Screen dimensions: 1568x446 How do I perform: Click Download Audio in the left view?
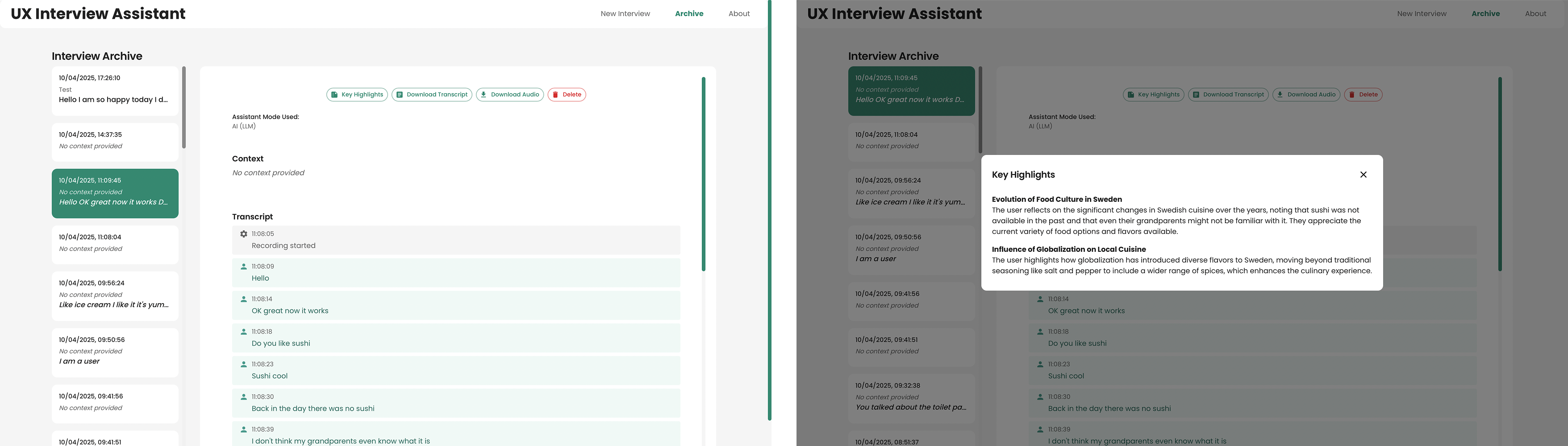tap(509, 94)
